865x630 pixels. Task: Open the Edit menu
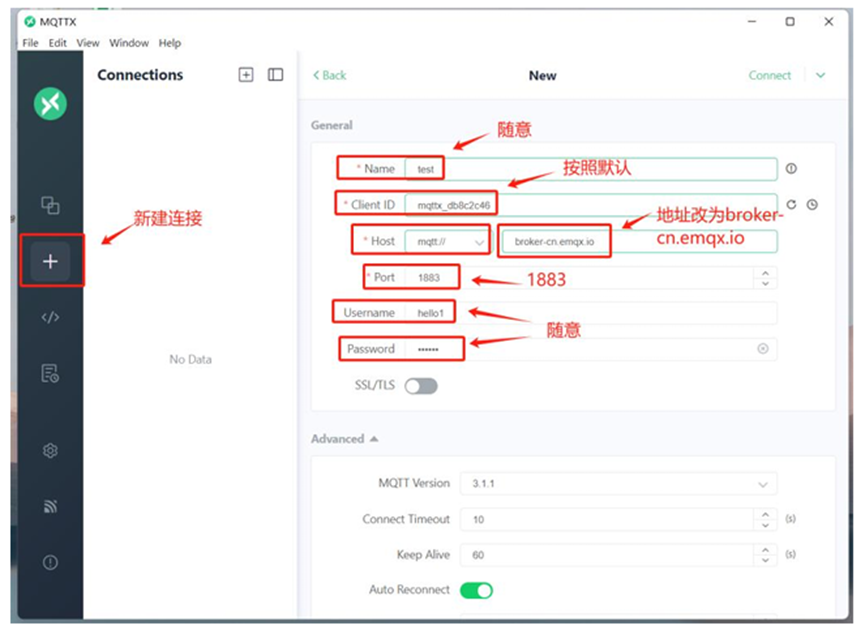(57, 43)
